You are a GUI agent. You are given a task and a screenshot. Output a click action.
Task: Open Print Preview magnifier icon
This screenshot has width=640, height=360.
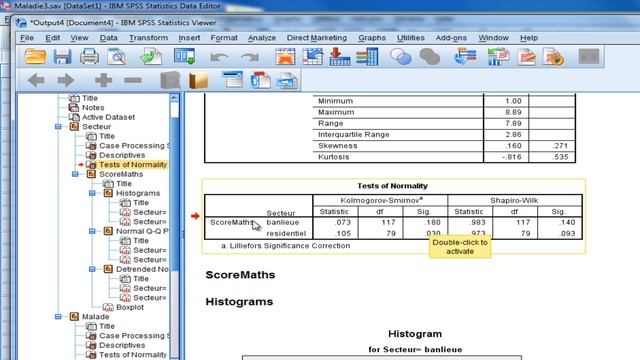point(117,56)
